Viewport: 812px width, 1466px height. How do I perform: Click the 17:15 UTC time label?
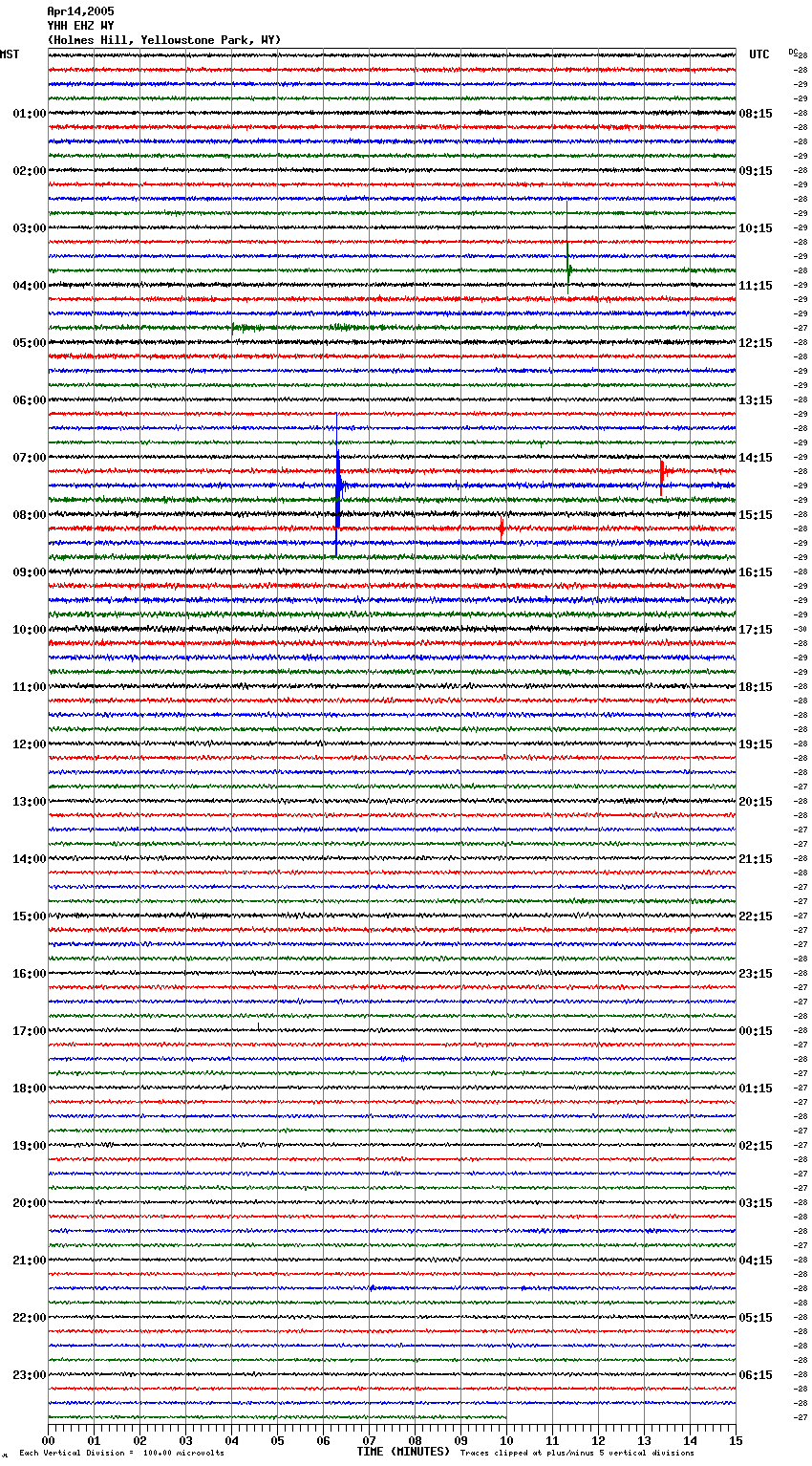coord(756,630)
